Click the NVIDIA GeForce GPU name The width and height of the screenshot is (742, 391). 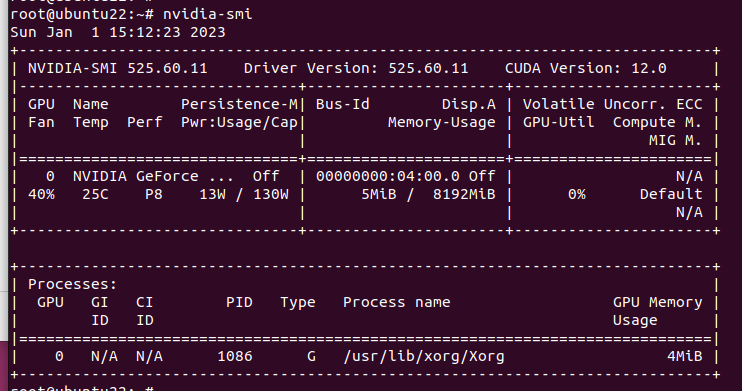(x=153, y=176)
